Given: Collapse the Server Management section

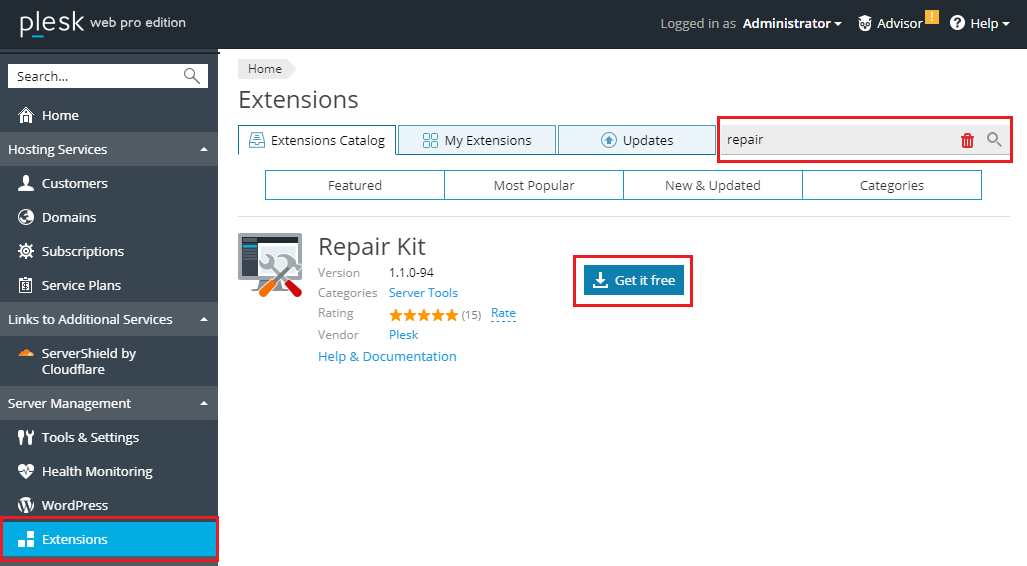Looking at the screenshot, I should tap(204, 404).
